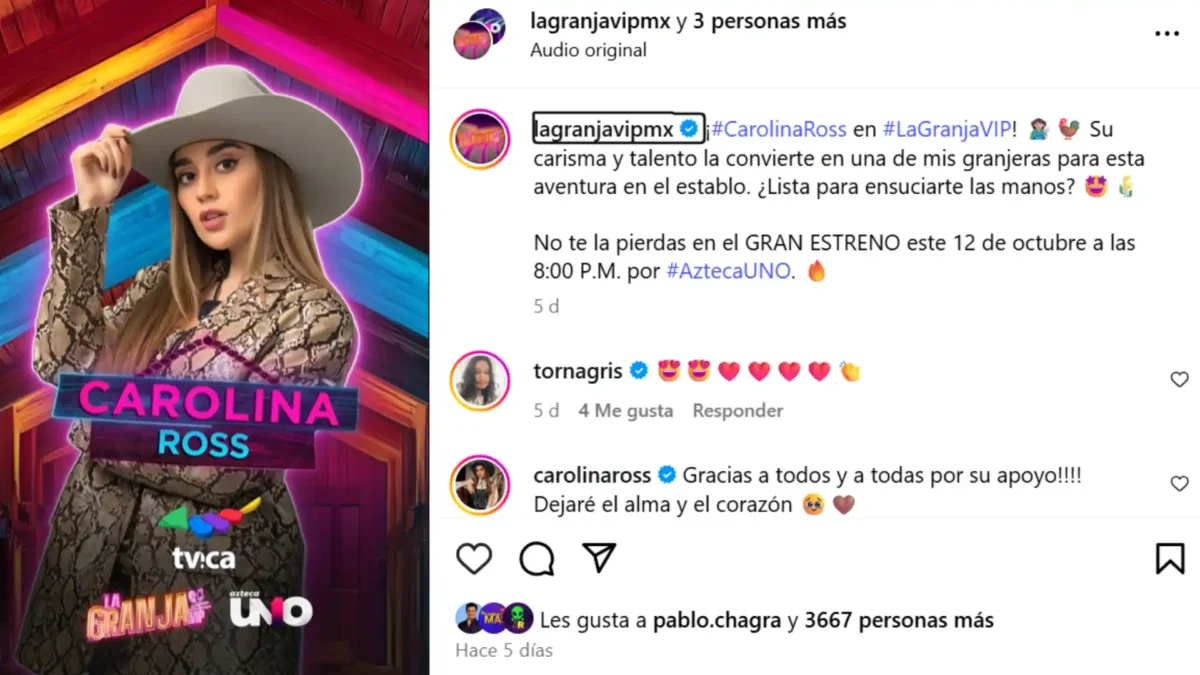1200x675 pixels.
Task: Open the three-dot more options menu
Action: (1167, 33)
